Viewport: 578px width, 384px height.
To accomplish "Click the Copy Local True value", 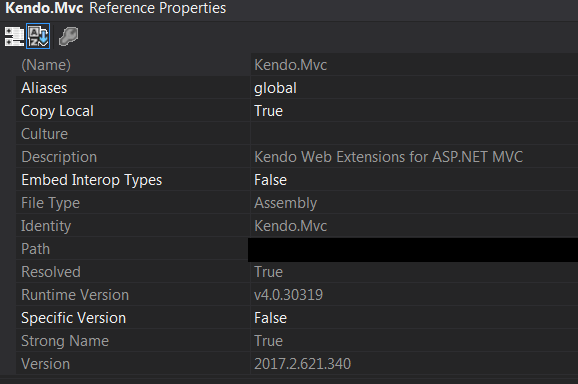I will pyautogui.click(x=268, y=111).
